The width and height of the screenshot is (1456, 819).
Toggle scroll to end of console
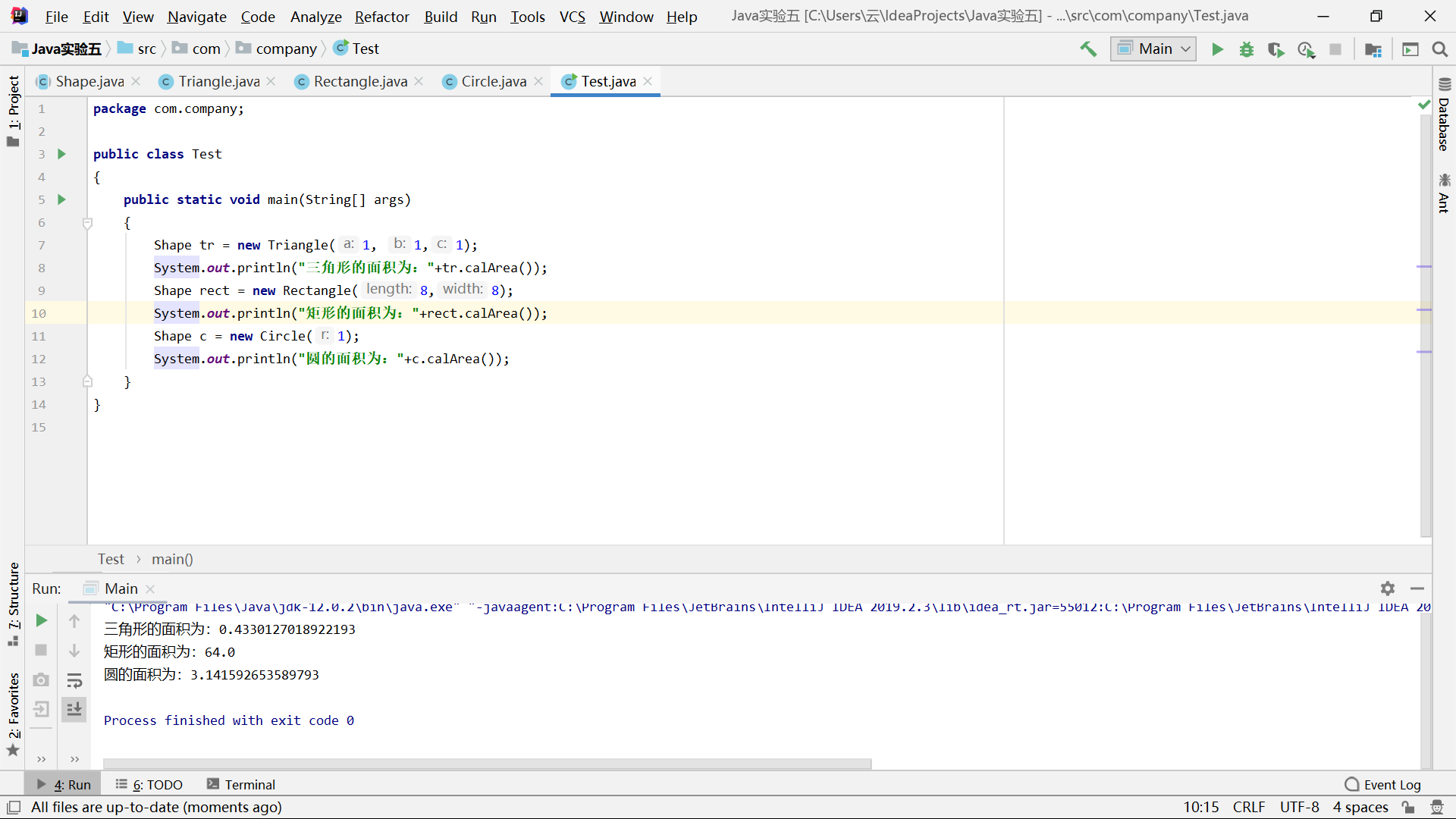coord(74,709)
